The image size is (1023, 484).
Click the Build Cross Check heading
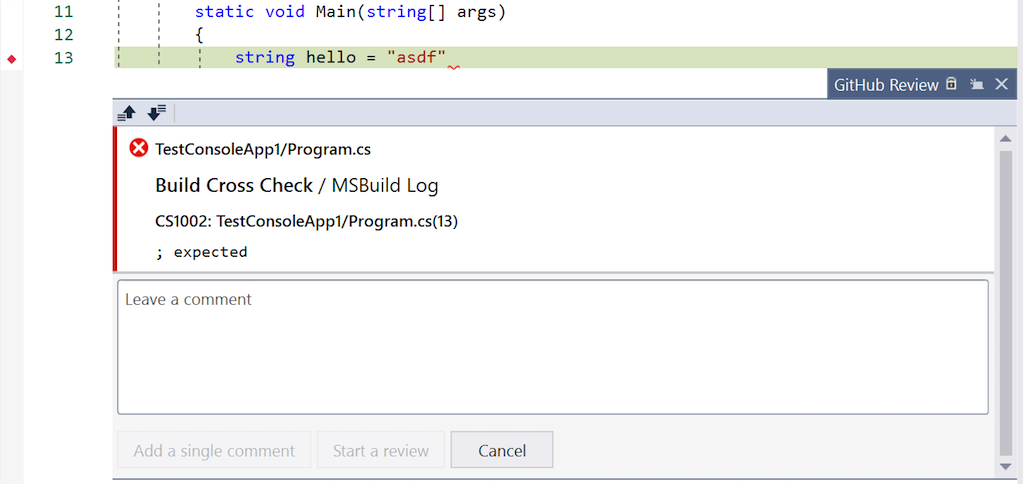tap(234, 185)
